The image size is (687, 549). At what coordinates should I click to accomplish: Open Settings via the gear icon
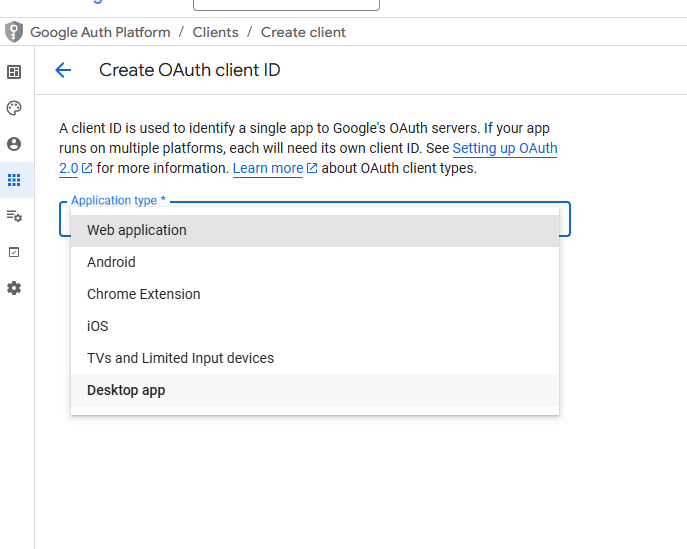[x=14, y=288]
